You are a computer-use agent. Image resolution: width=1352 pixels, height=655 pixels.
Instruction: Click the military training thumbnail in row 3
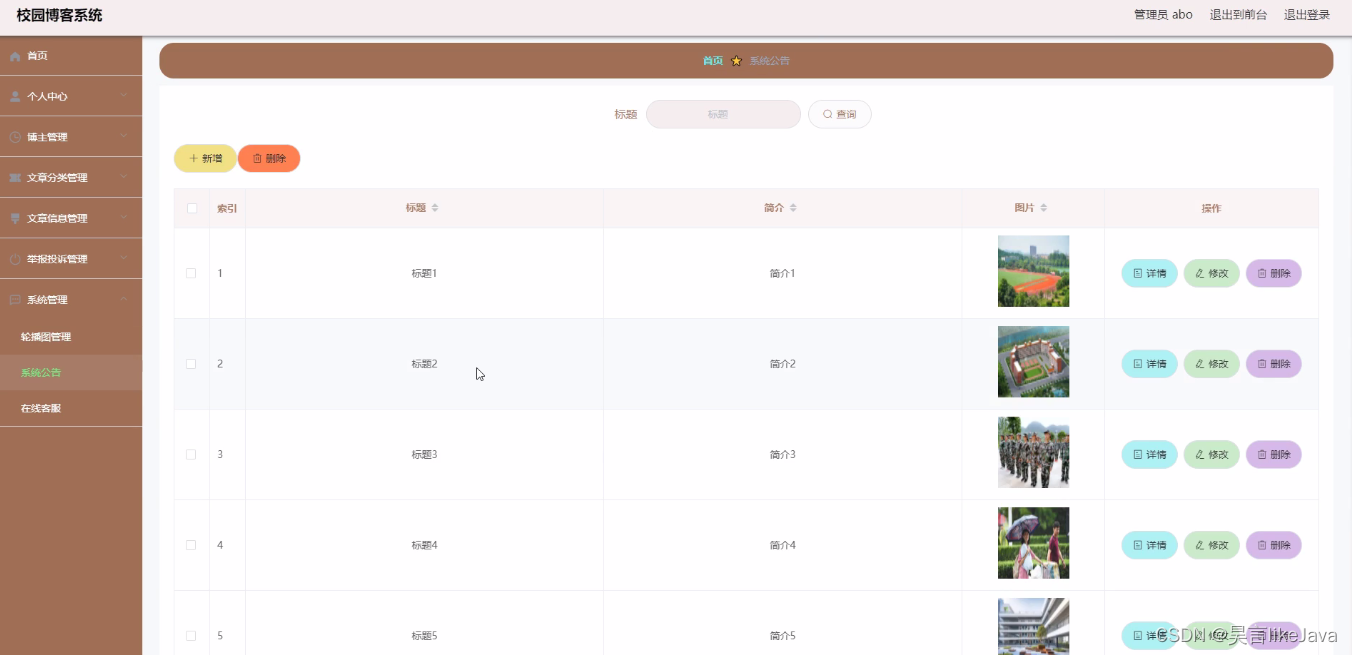coord(1033,452)
